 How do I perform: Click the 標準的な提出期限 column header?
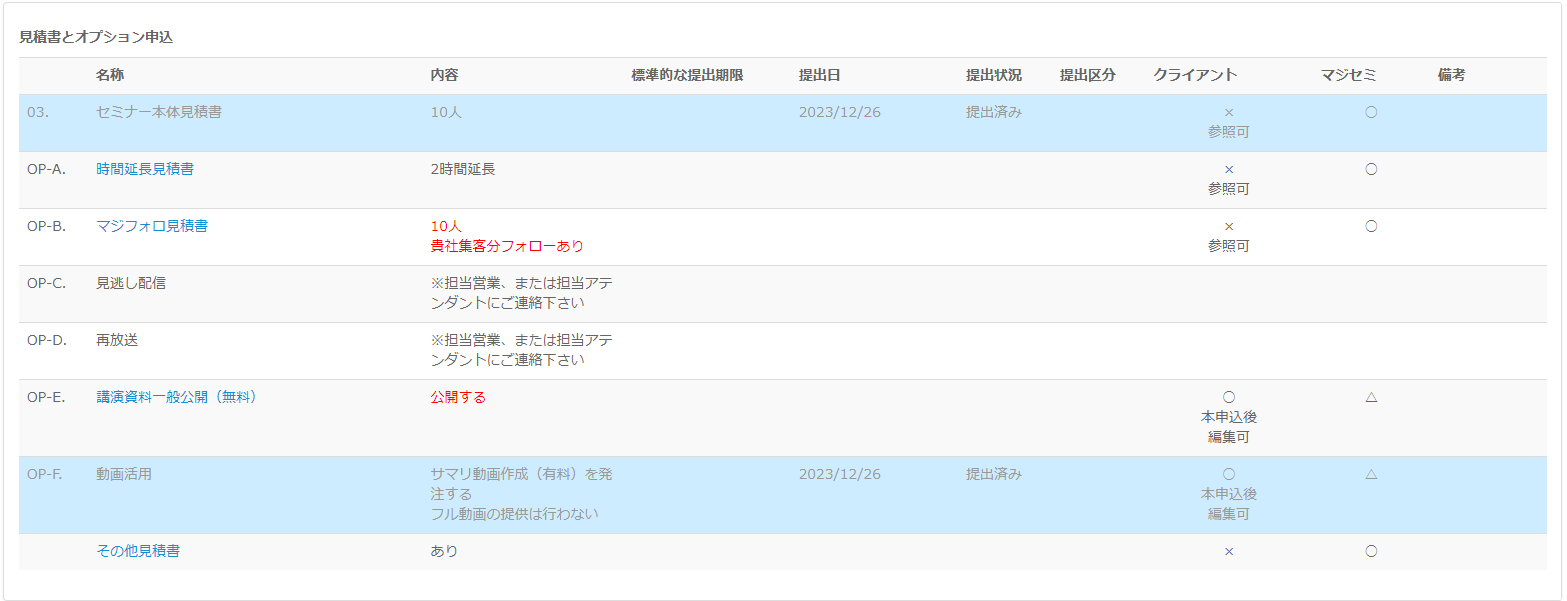[x=687, y=75]
